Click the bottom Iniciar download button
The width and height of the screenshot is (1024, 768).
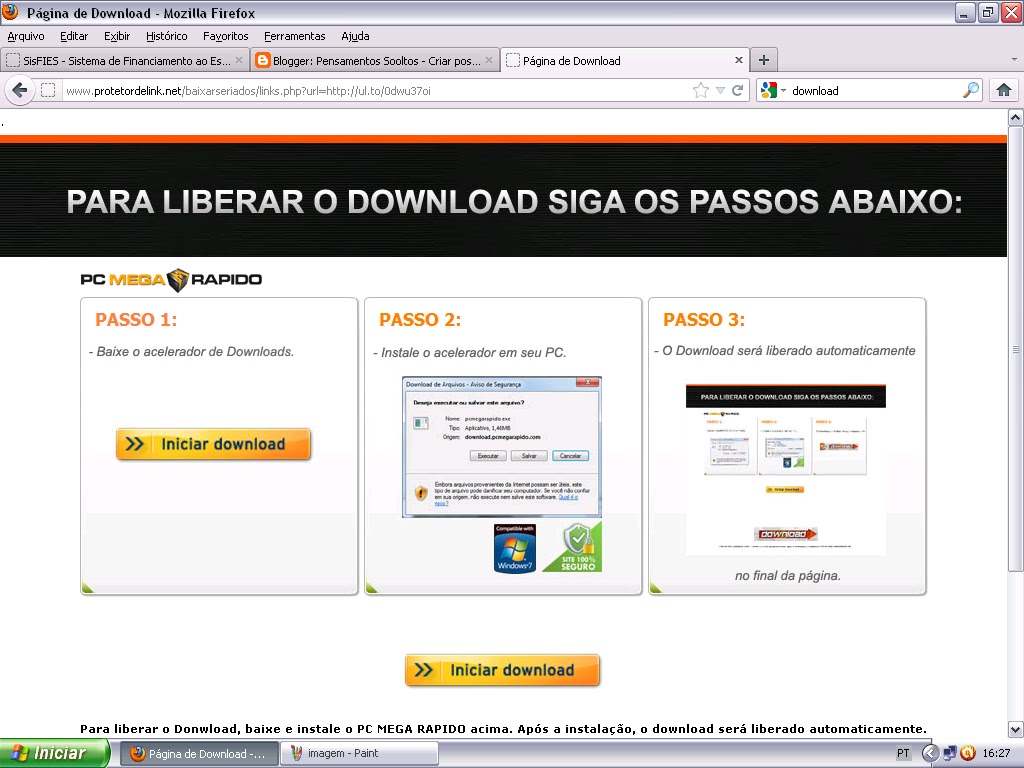pos(502,670)
